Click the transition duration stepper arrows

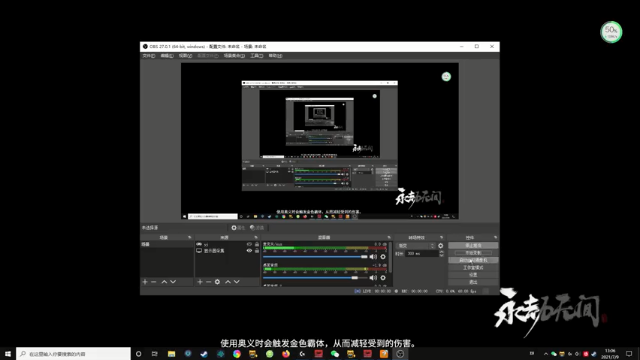coord(441,253)
